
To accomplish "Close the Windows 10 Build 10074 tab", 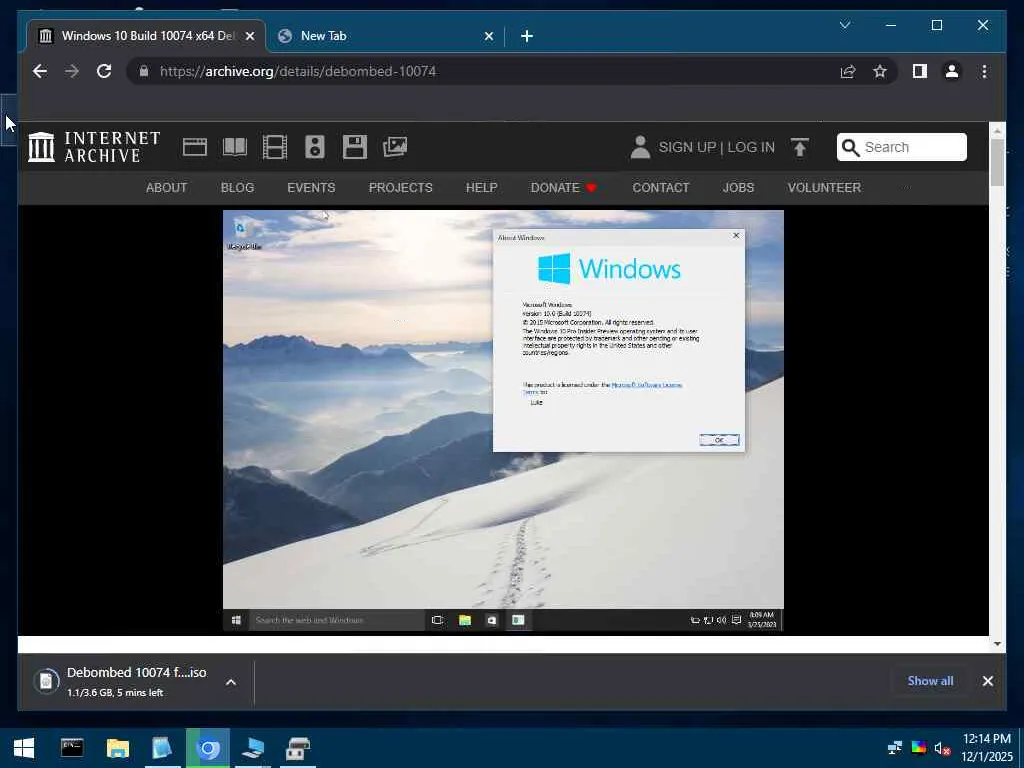I will click(249, 36).
